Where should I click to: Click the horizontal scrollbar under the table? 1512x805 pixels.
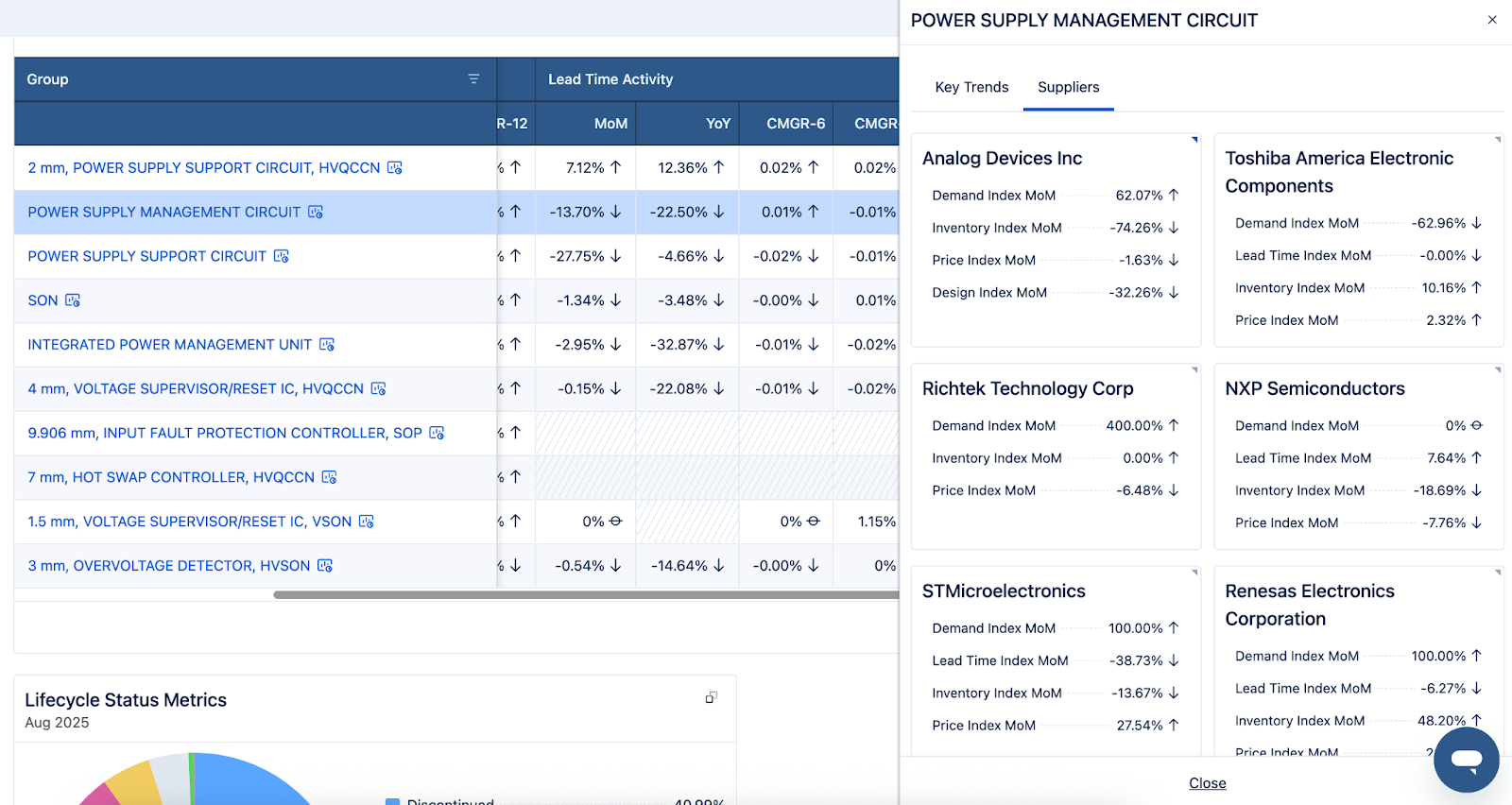586,595
